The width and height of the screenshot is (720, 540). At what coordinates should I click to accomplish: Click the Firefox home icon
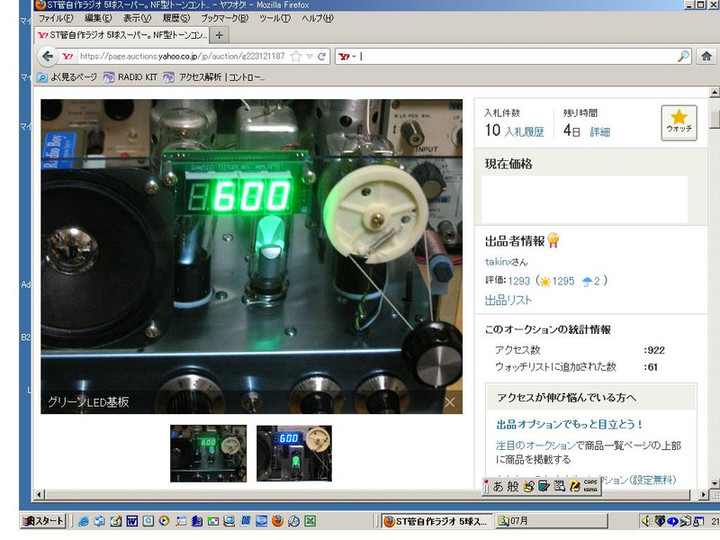click(x=708, y=57)
